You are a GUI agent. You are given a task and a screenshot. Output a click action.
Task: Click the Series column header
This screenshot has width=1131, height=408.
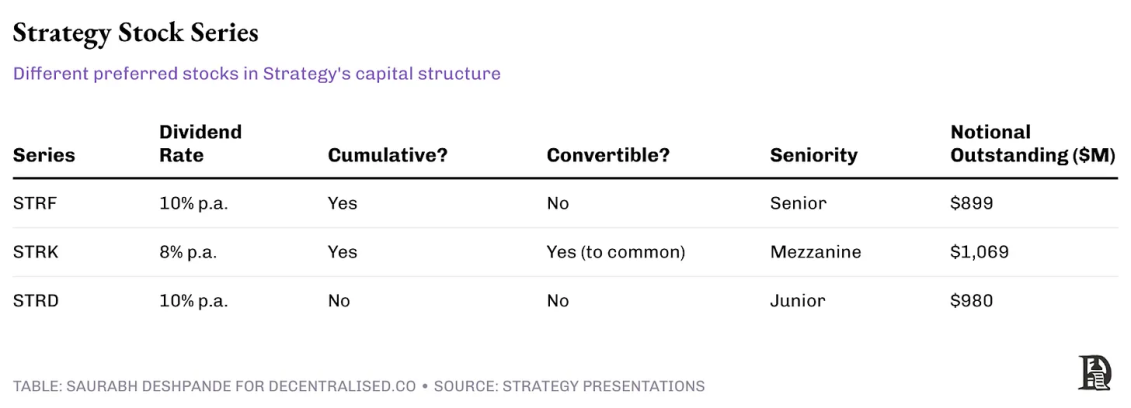point(43,156)
